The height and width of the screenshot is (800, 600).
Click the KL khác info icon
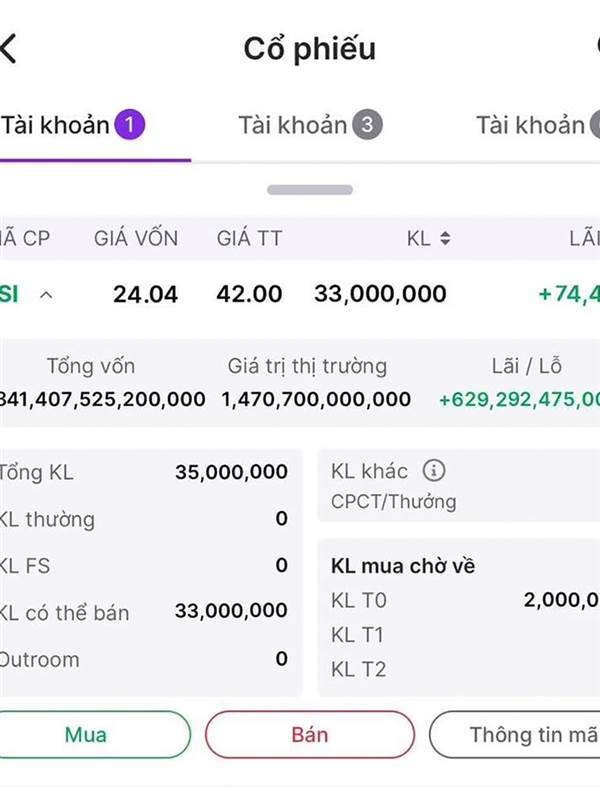434,470
